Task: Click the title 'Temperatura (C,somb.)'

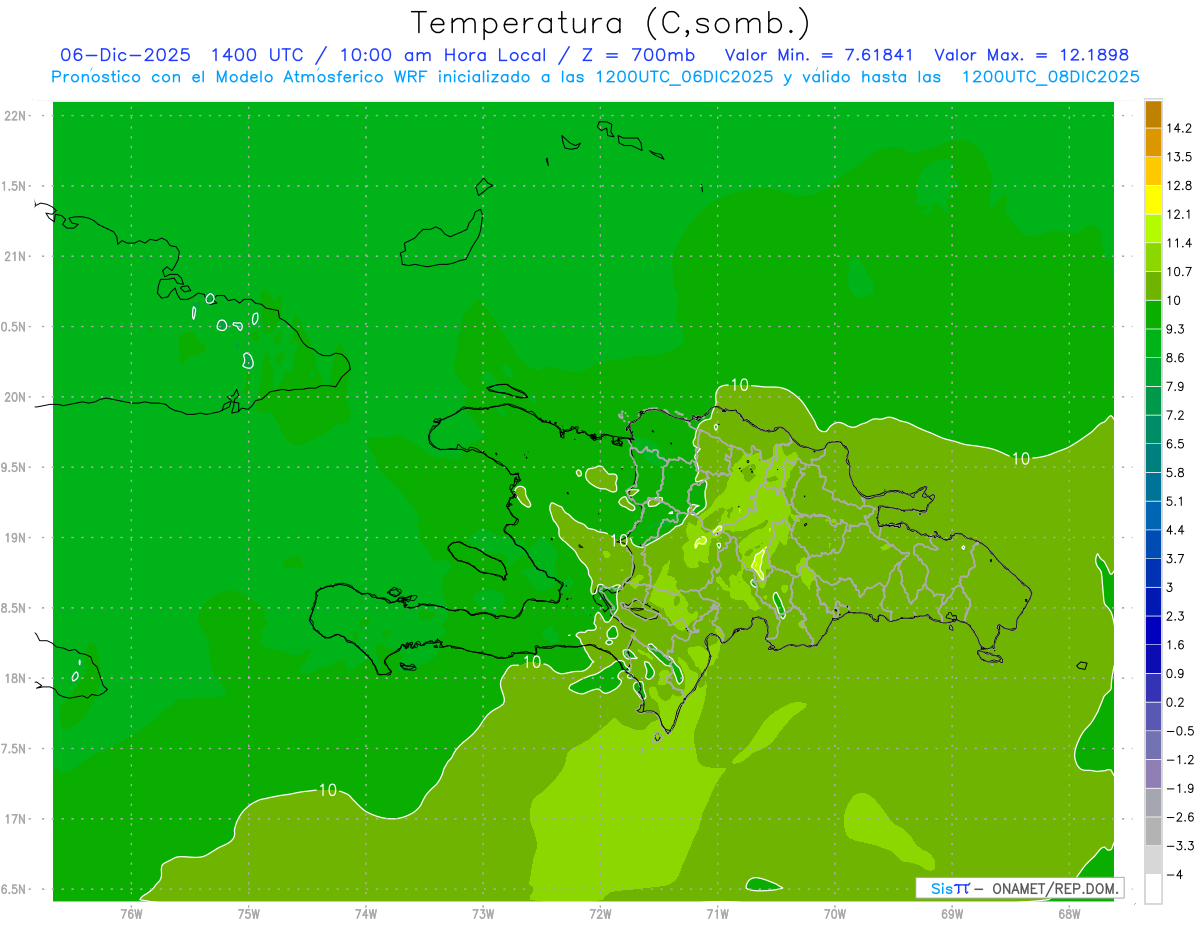Action: coord(611,22)
